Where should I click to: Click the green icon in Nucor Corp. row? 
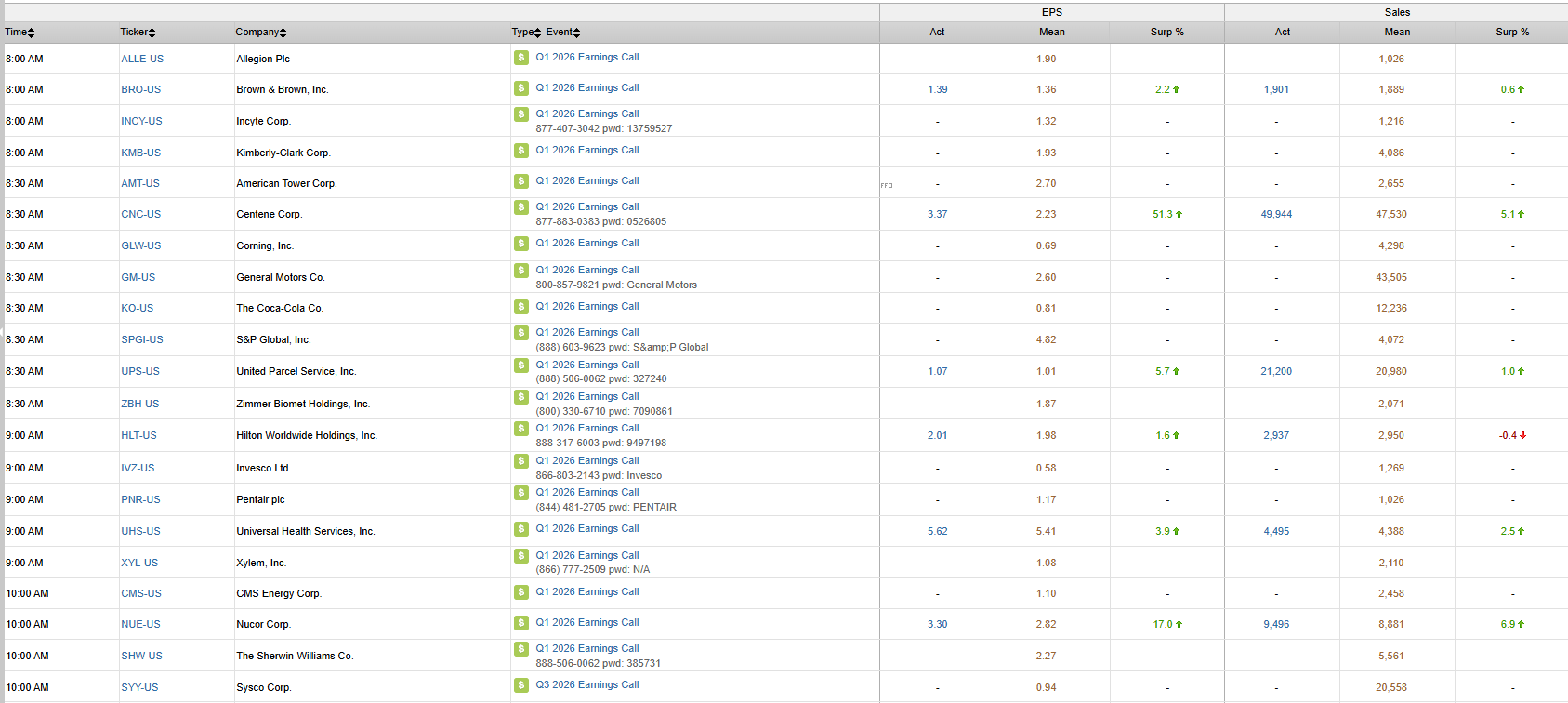521,623
